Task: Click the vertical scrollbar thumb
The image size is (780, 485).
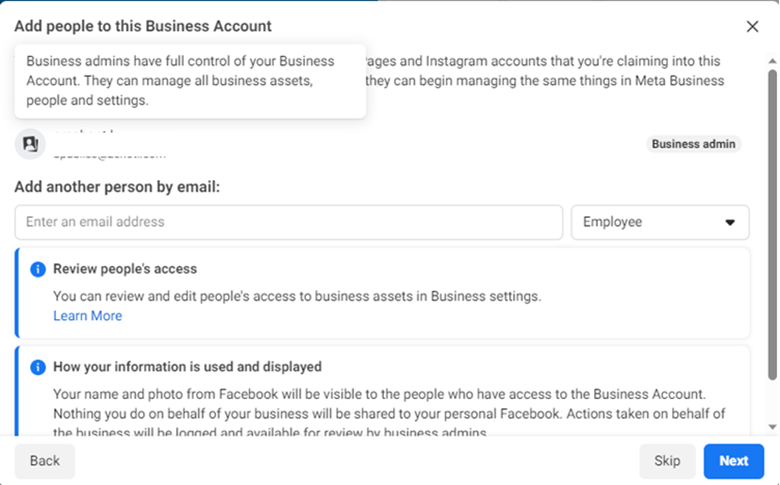Action: coord(772,225)
